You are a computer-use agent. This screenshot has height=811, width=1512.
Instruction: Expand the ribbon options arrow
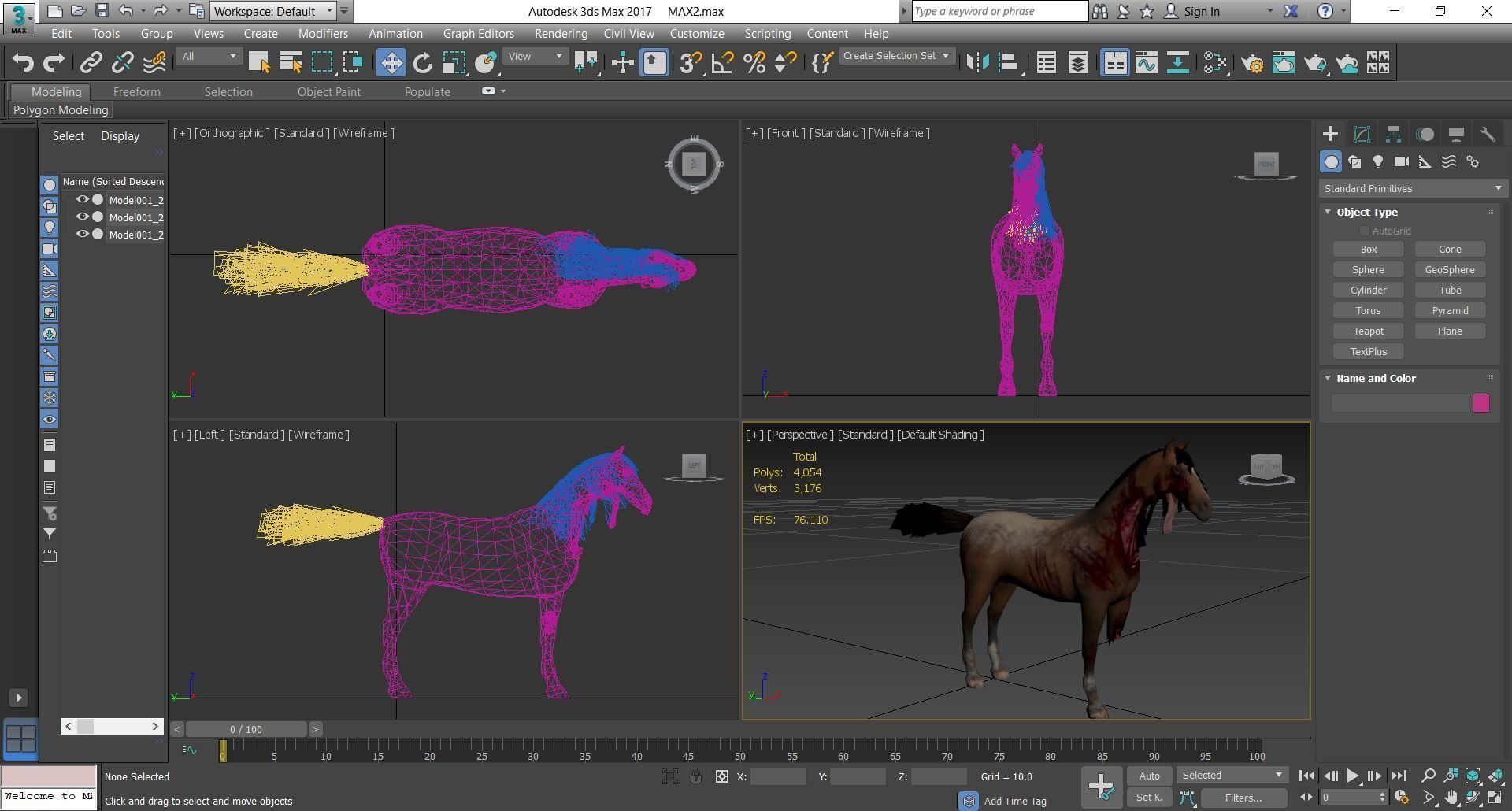point(503,91)
